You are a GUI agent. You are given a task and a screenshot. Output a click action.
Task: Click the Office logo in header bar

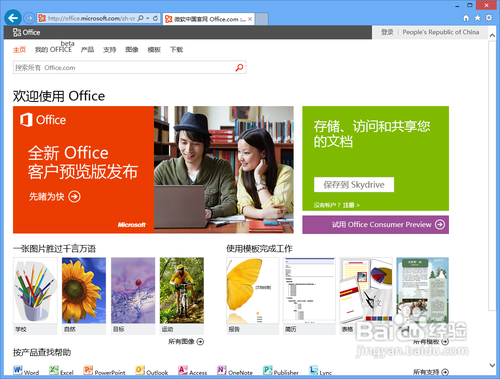point(26,32)
